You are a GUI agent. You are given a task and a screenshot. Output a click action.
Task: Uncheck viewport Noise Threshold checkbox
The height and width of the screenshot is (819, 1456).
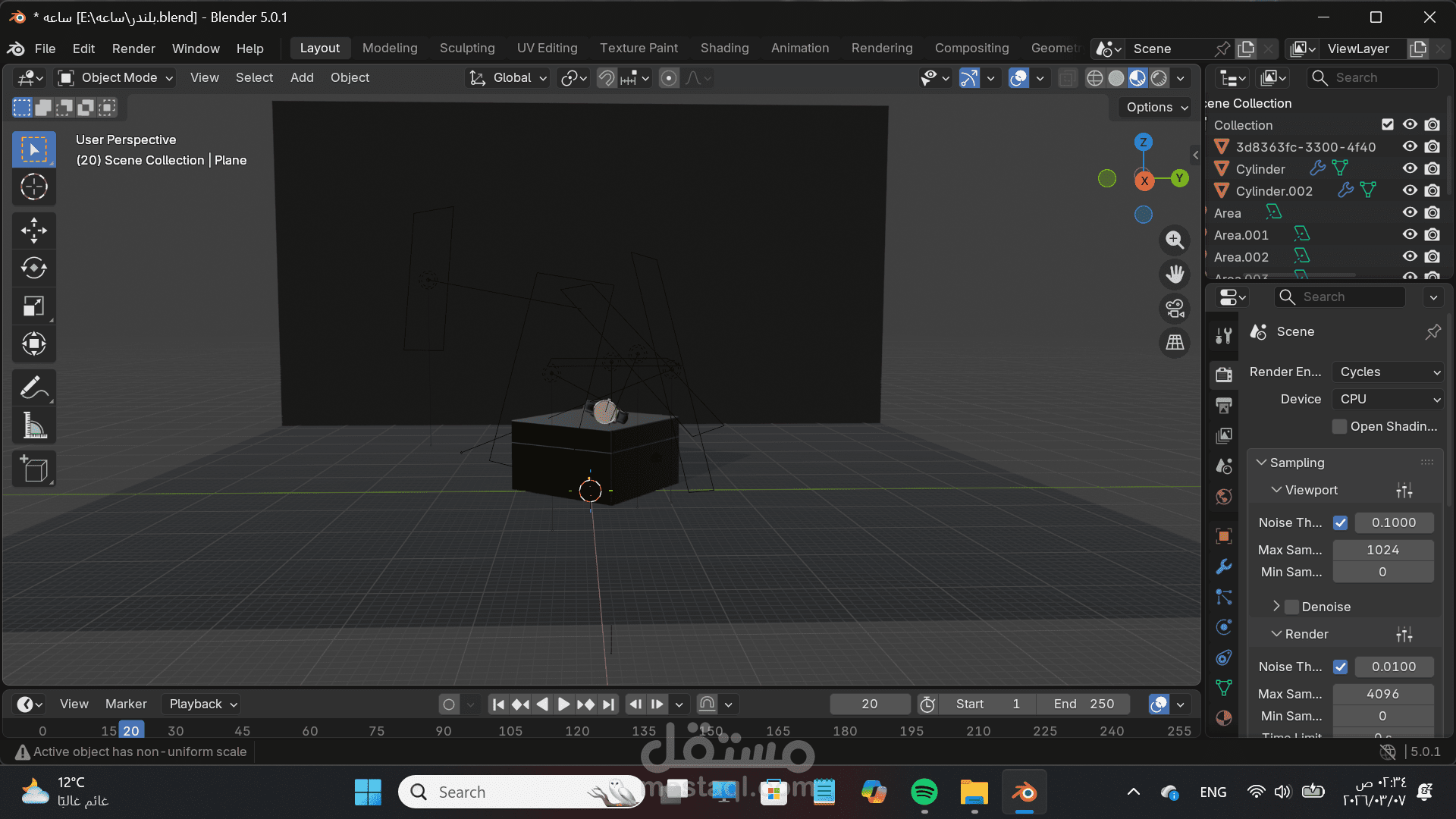(x=1340, y=522)
